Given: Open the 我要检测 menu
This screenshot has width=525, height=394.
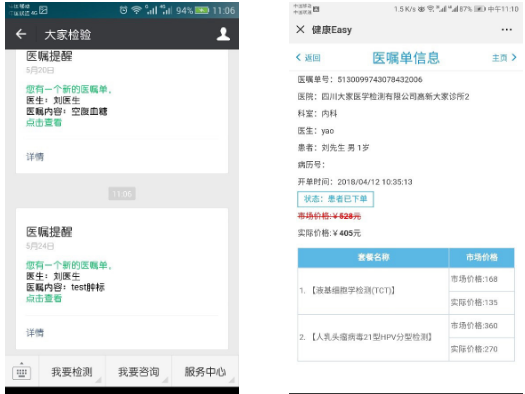Looking at the screenshot, I should (72, 372).
